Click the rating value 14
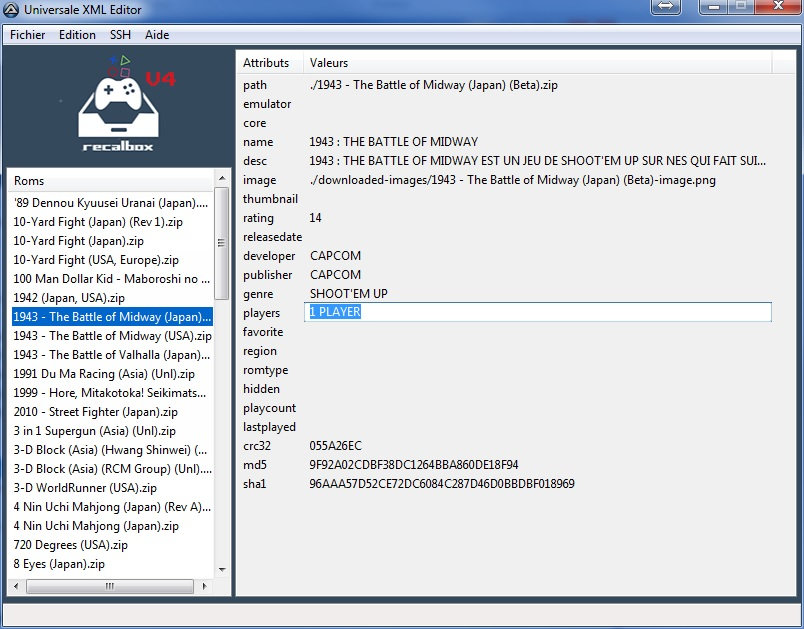The width and height of the screenshot is (804, 629). (x=315, y=217)
